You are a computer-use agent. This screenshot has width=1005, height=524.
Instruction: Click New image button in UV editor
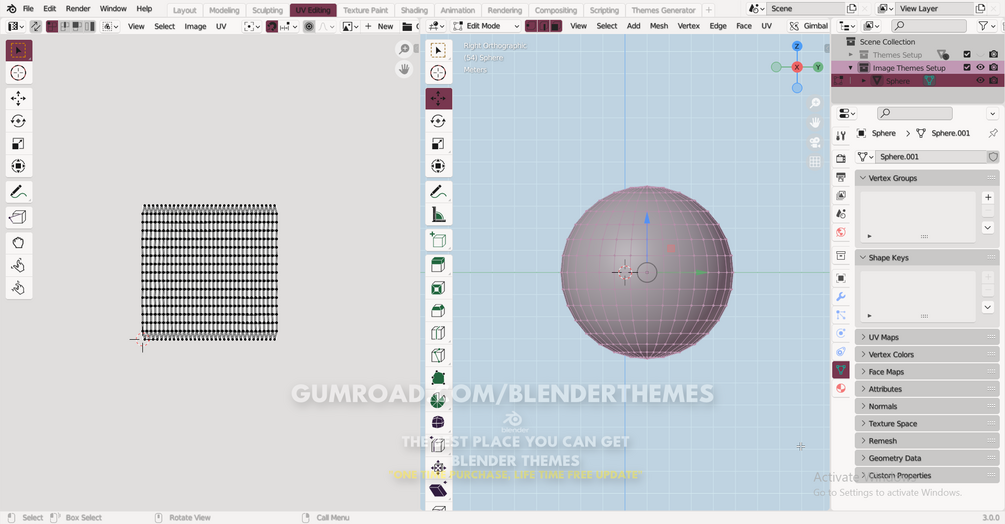click(379, 26)
